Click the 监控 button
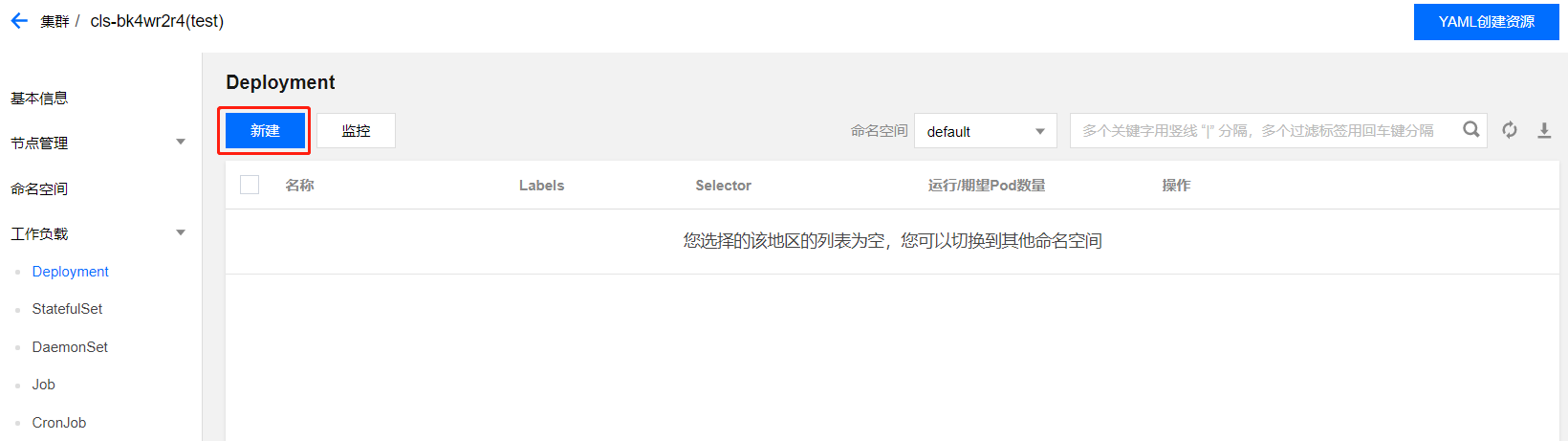 (x=356, y=130)
